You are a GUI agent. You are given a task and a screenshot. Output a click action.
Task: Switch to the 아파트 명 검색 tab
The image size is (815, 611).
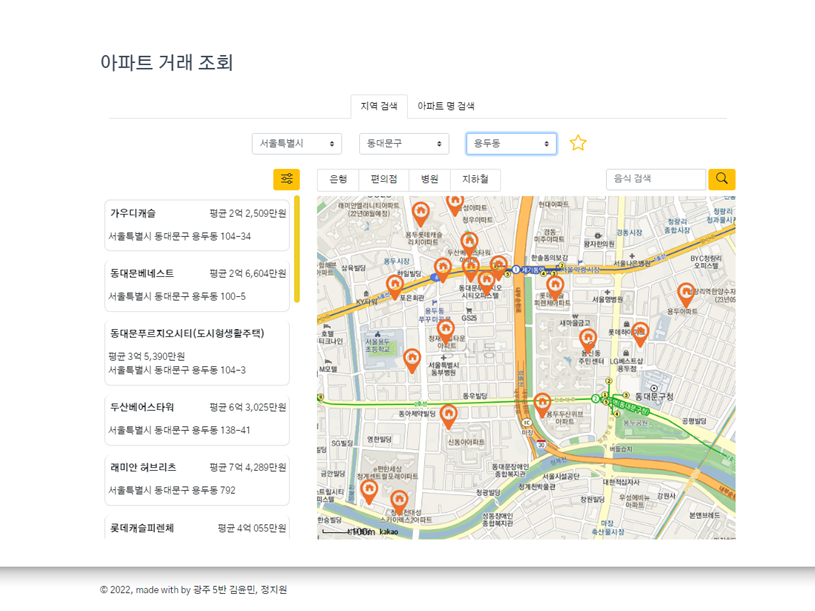pos(445,106)
